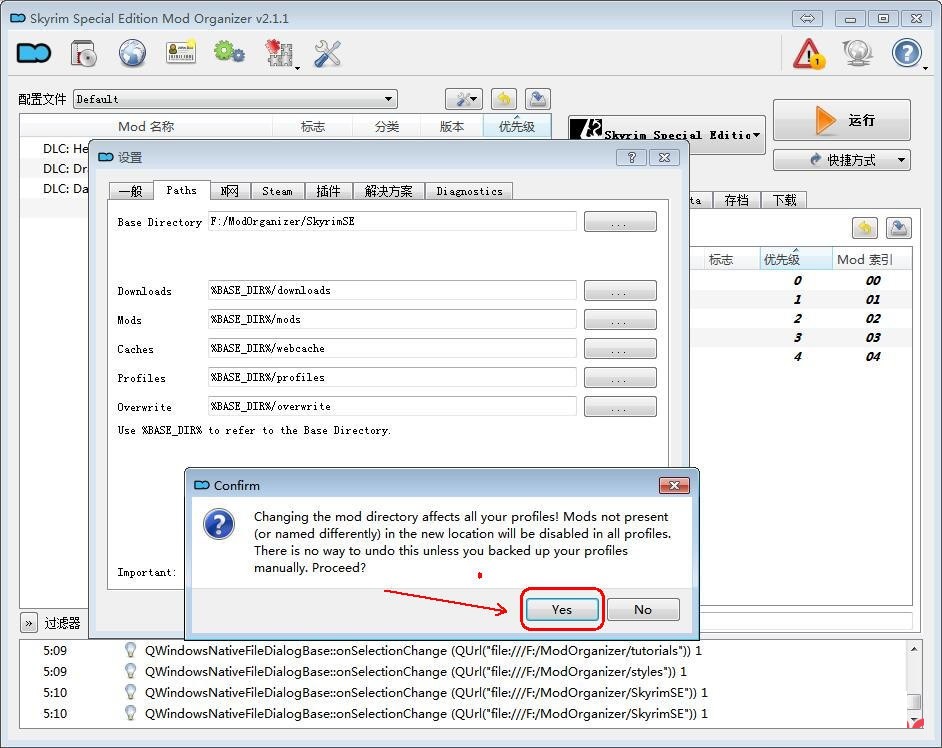942x748 pixels.
Task: Confirm with the Yes button
Action: tap(562, 609)
